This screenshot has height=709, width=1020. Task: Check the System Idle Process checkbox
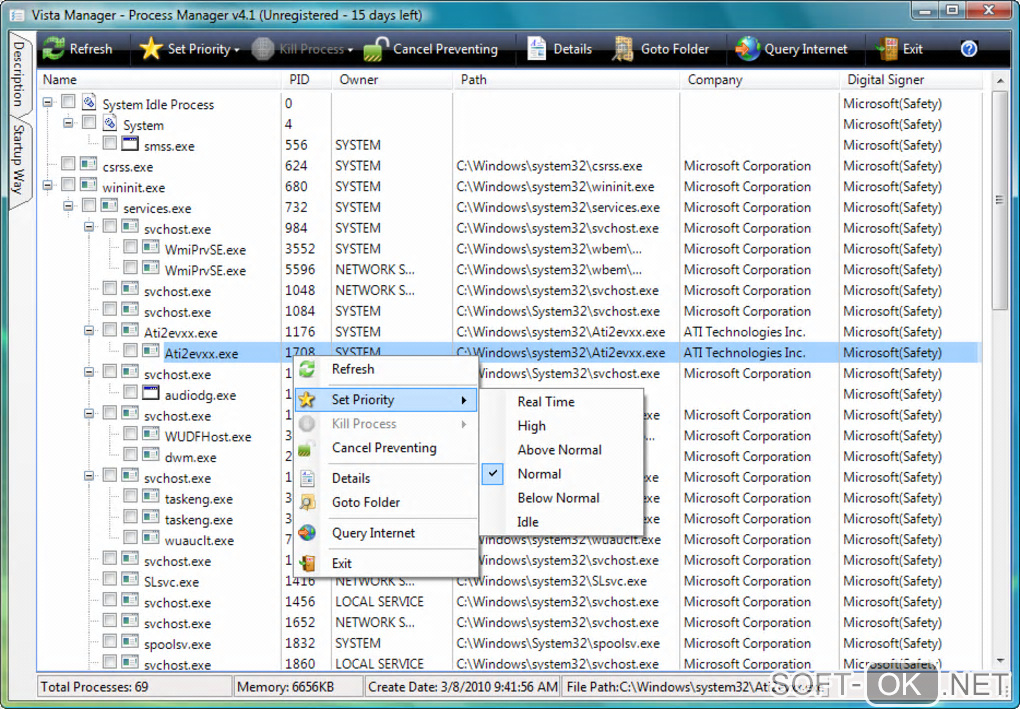click(x=68, y=101)
